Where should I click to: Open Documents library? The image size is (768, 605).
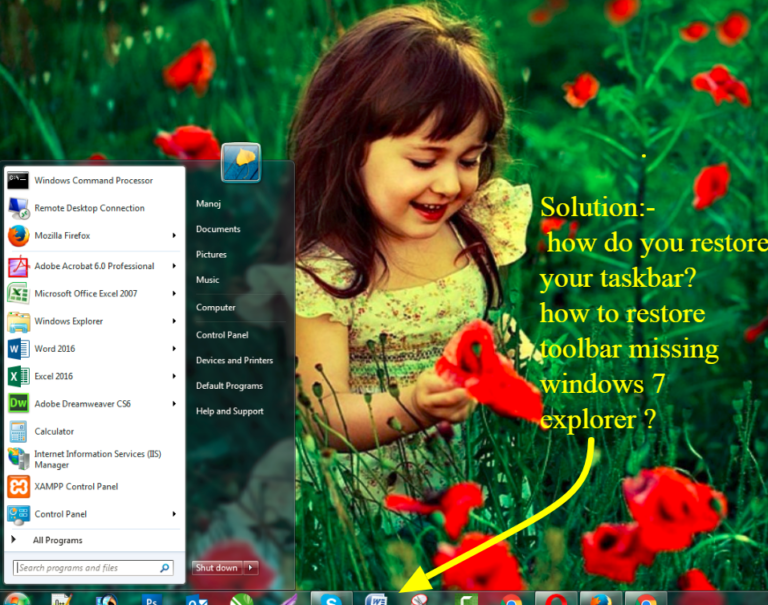click(218, 229)
